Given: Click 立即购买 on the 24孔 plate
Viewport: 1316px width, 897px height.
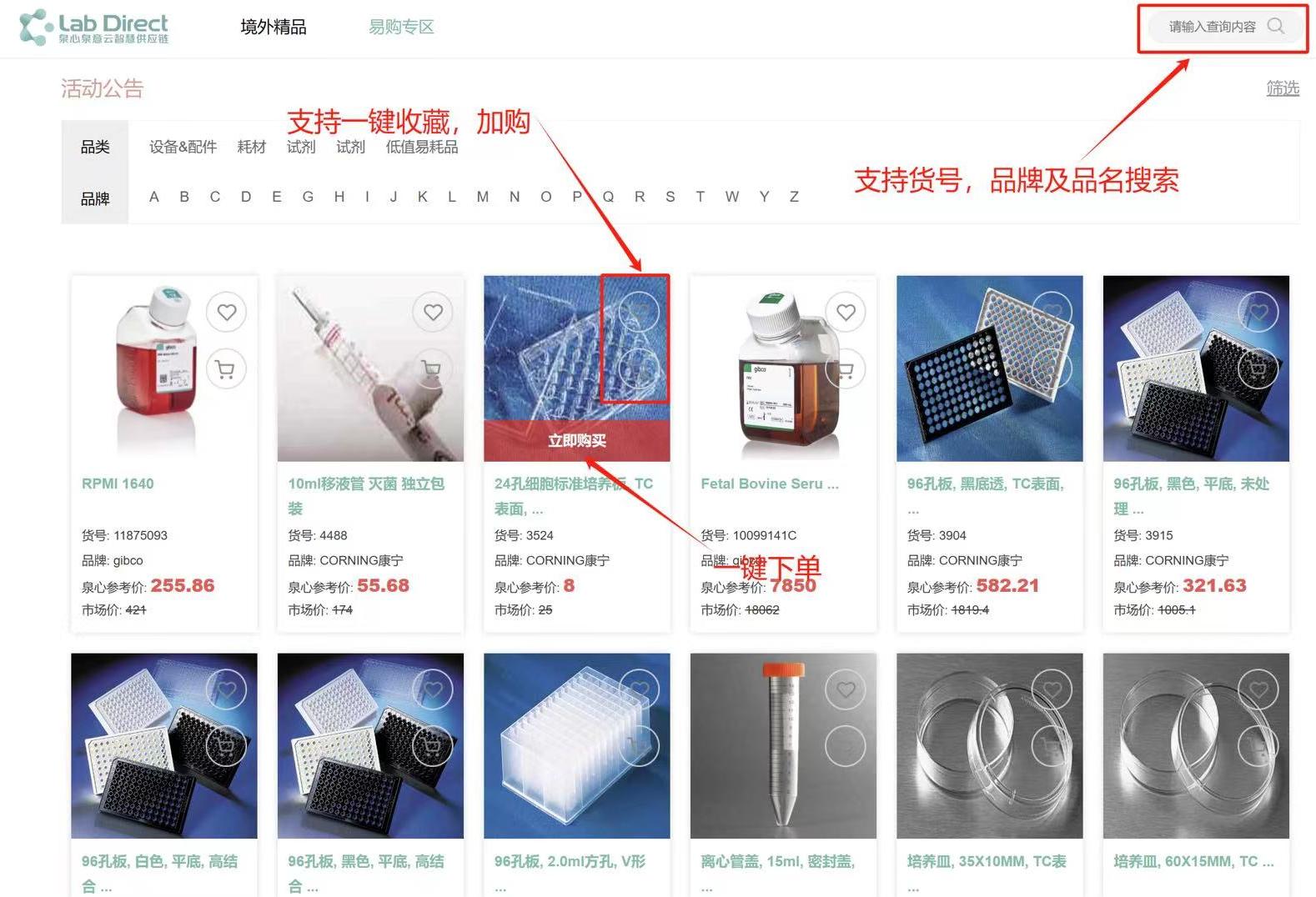Looking at the screenshot, I should [x=577, y=440].
